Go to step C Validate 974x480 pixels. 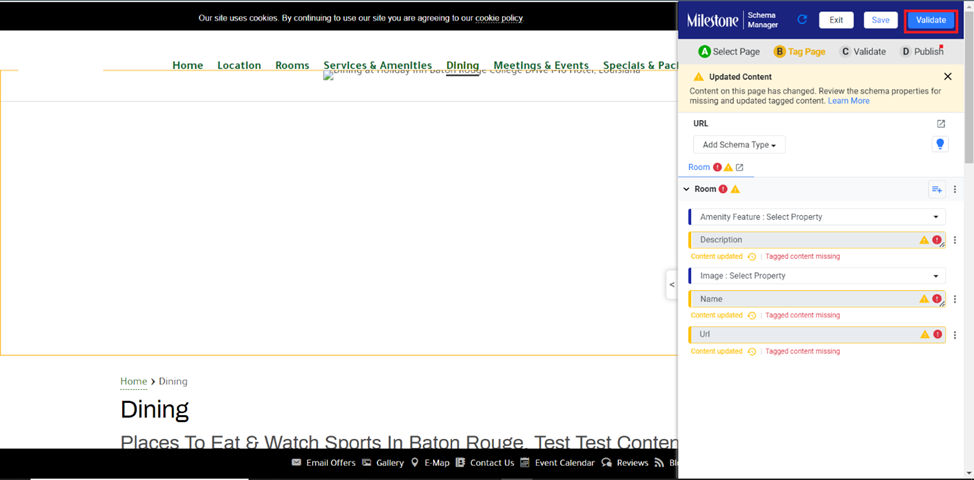(862, 52)
